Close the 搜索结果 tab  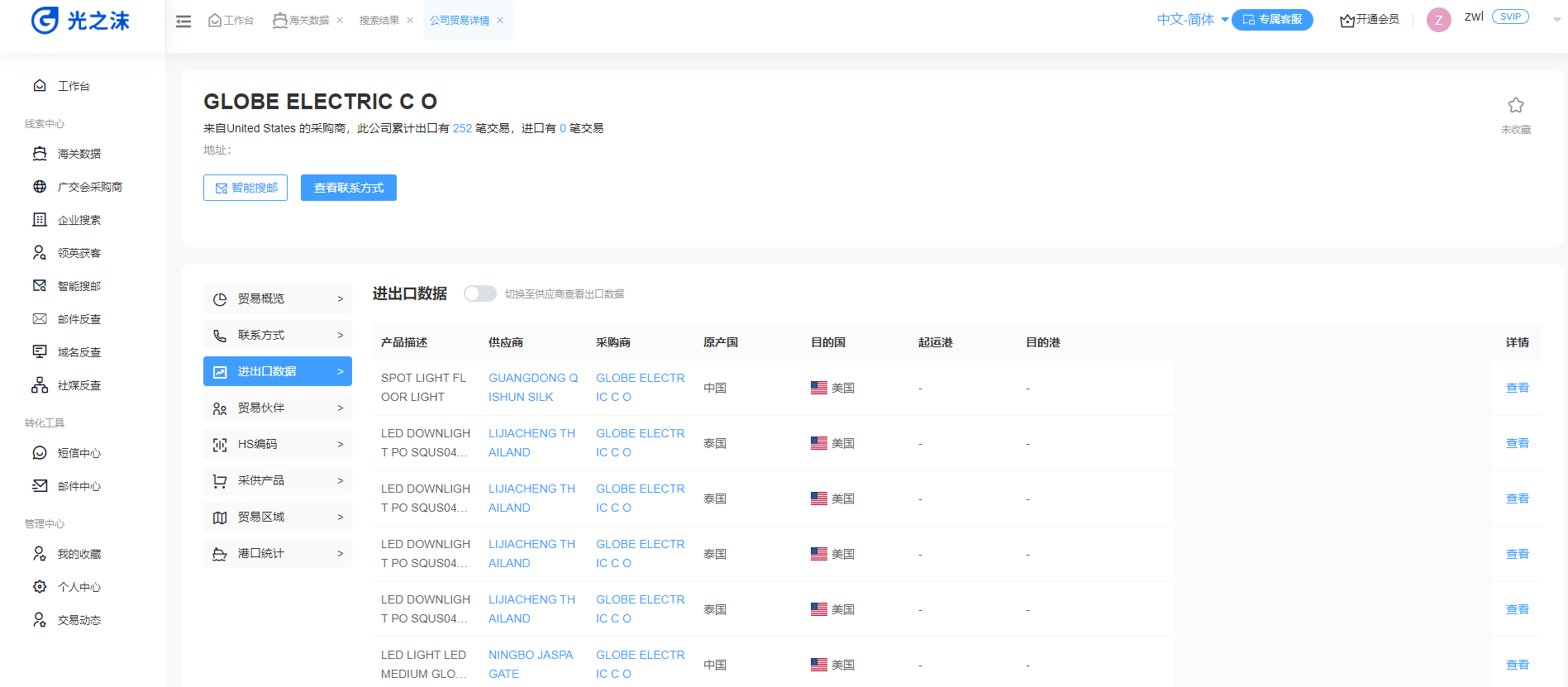(410, 21)
